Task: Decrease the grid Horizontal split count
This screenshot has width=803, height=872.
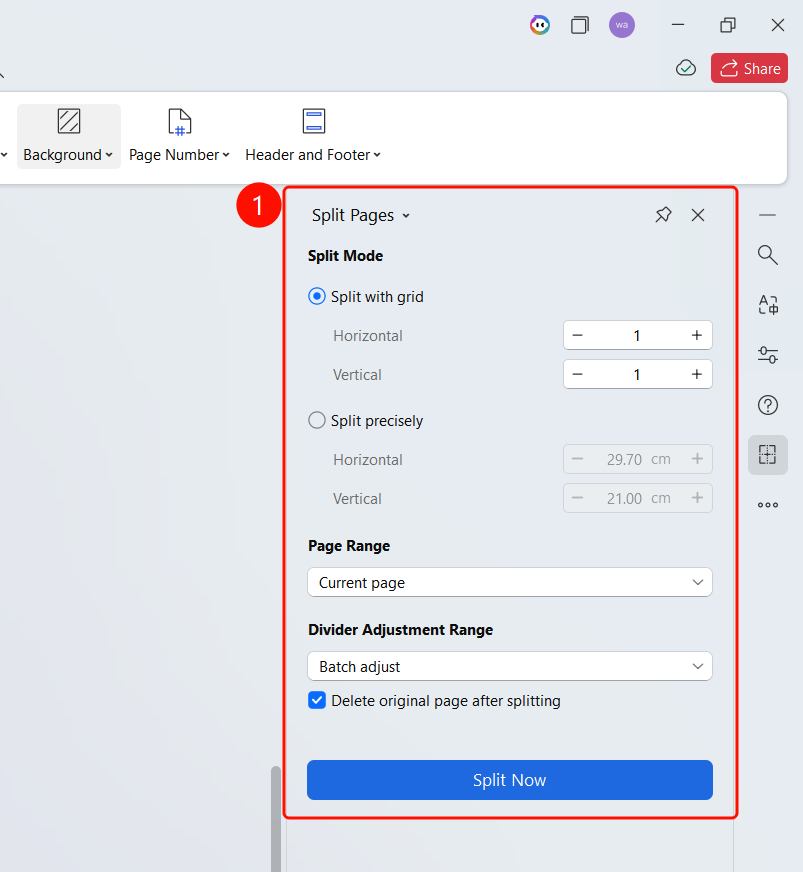Action: point(577,335)
